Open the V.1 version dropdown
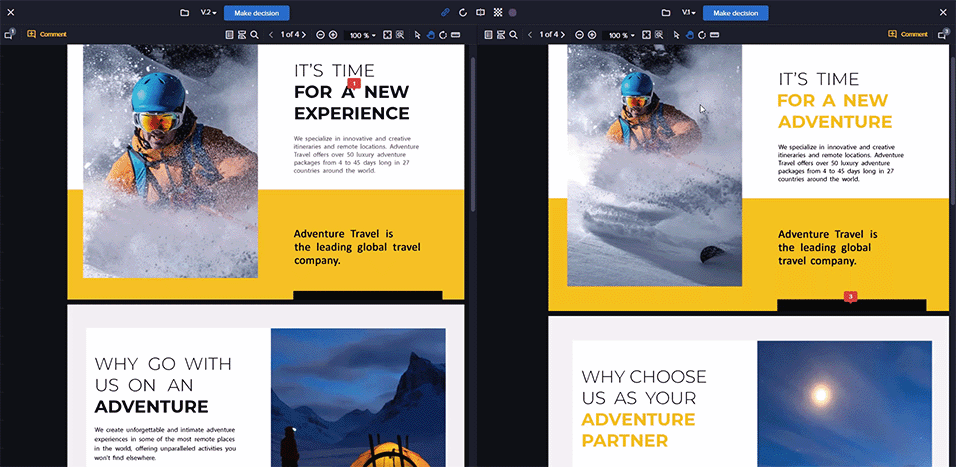 click(688, 13)
